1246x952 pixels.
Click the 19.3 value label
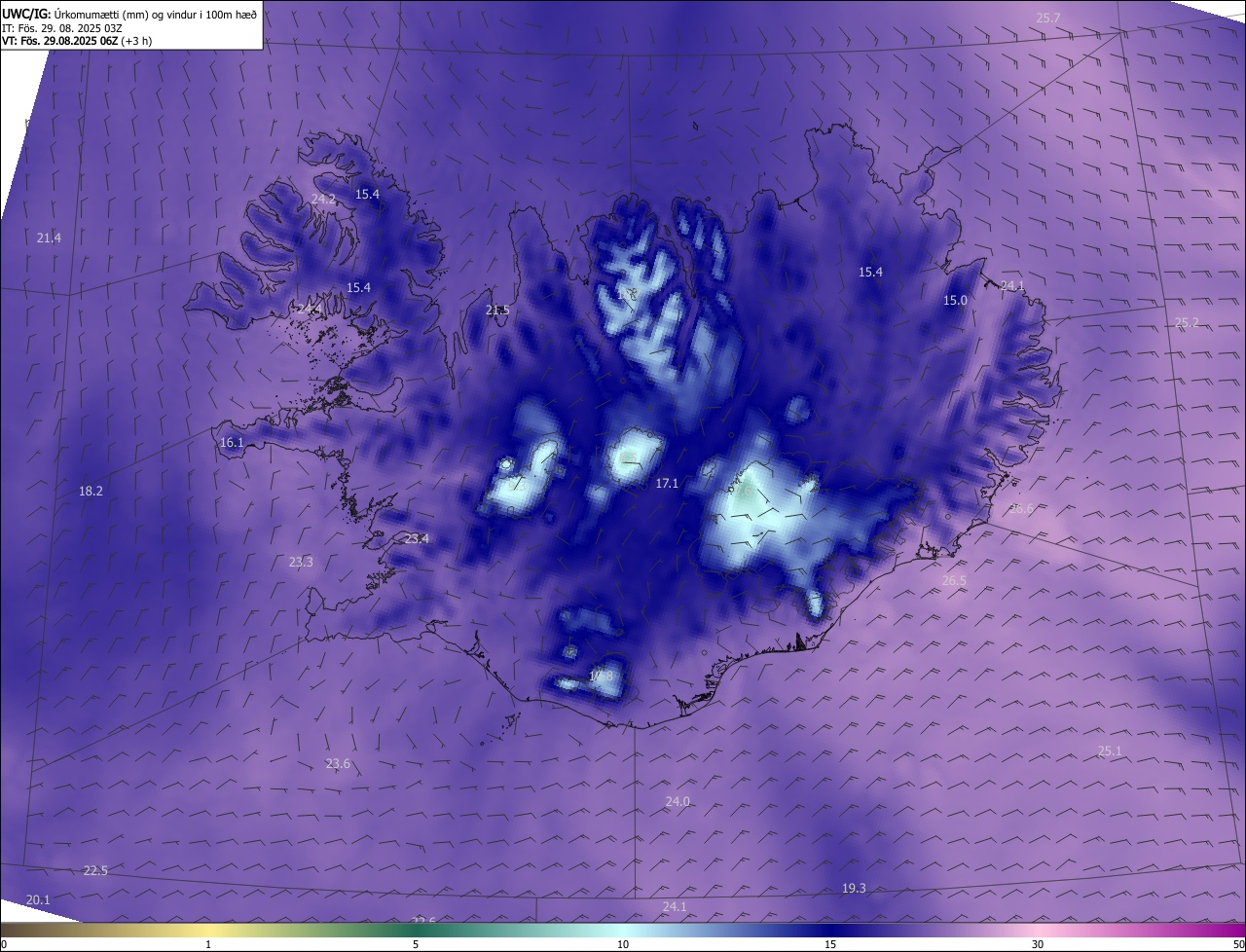[x=854, y=889]
